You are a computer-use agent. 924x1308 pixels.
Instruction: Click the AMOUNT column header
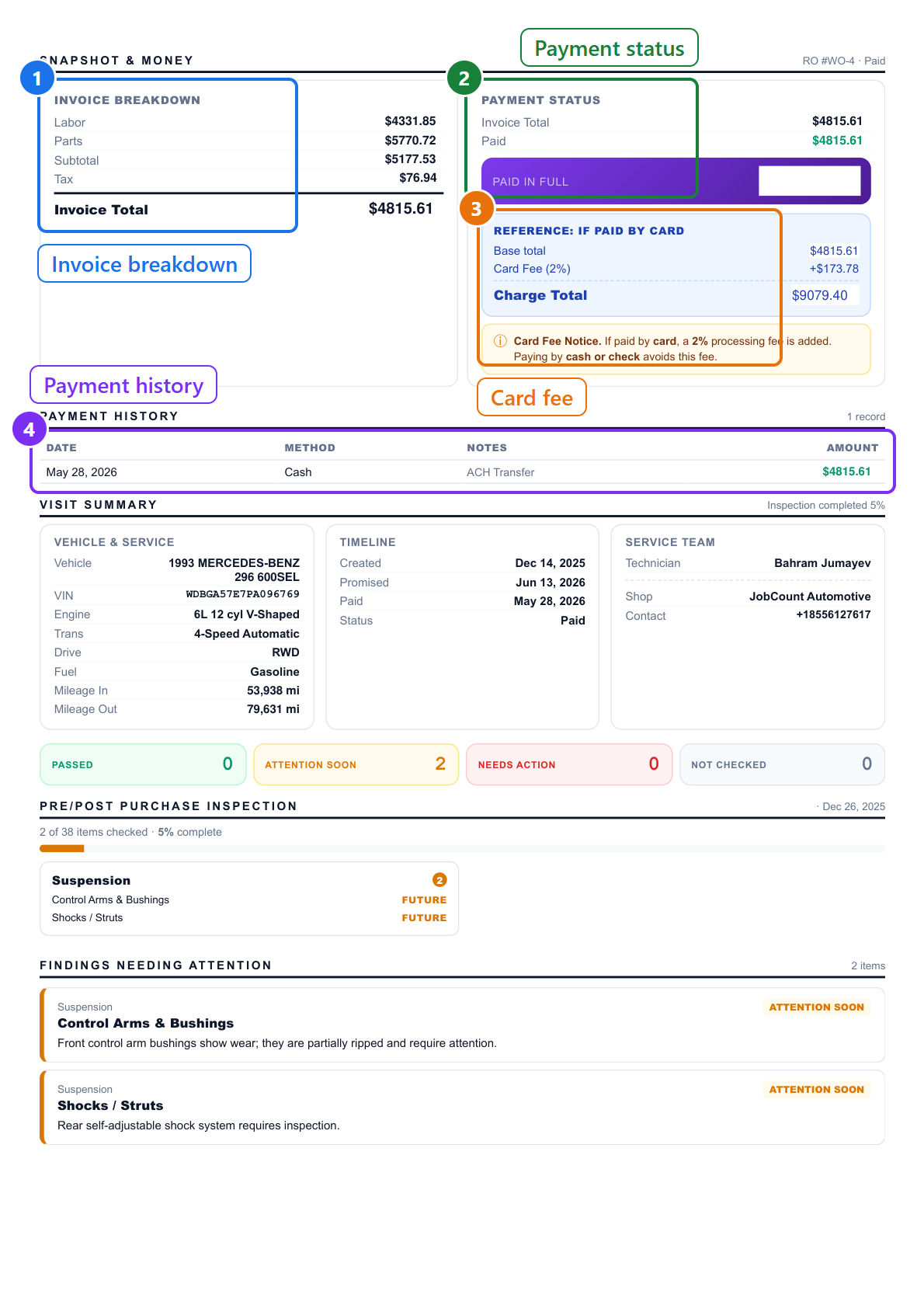(852, 447)
